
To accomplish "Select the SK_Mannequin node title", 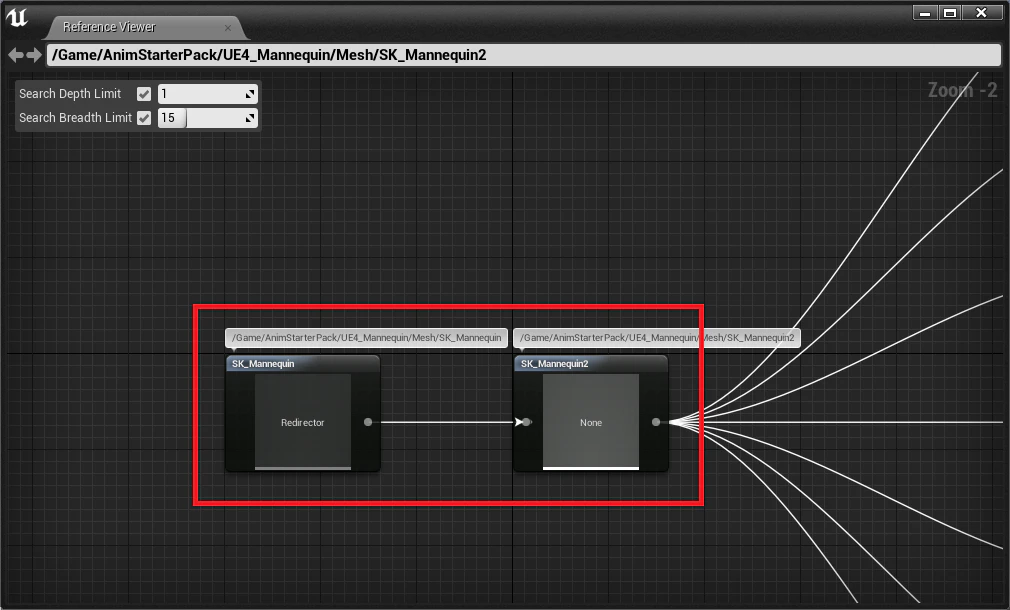I will 263,364.
